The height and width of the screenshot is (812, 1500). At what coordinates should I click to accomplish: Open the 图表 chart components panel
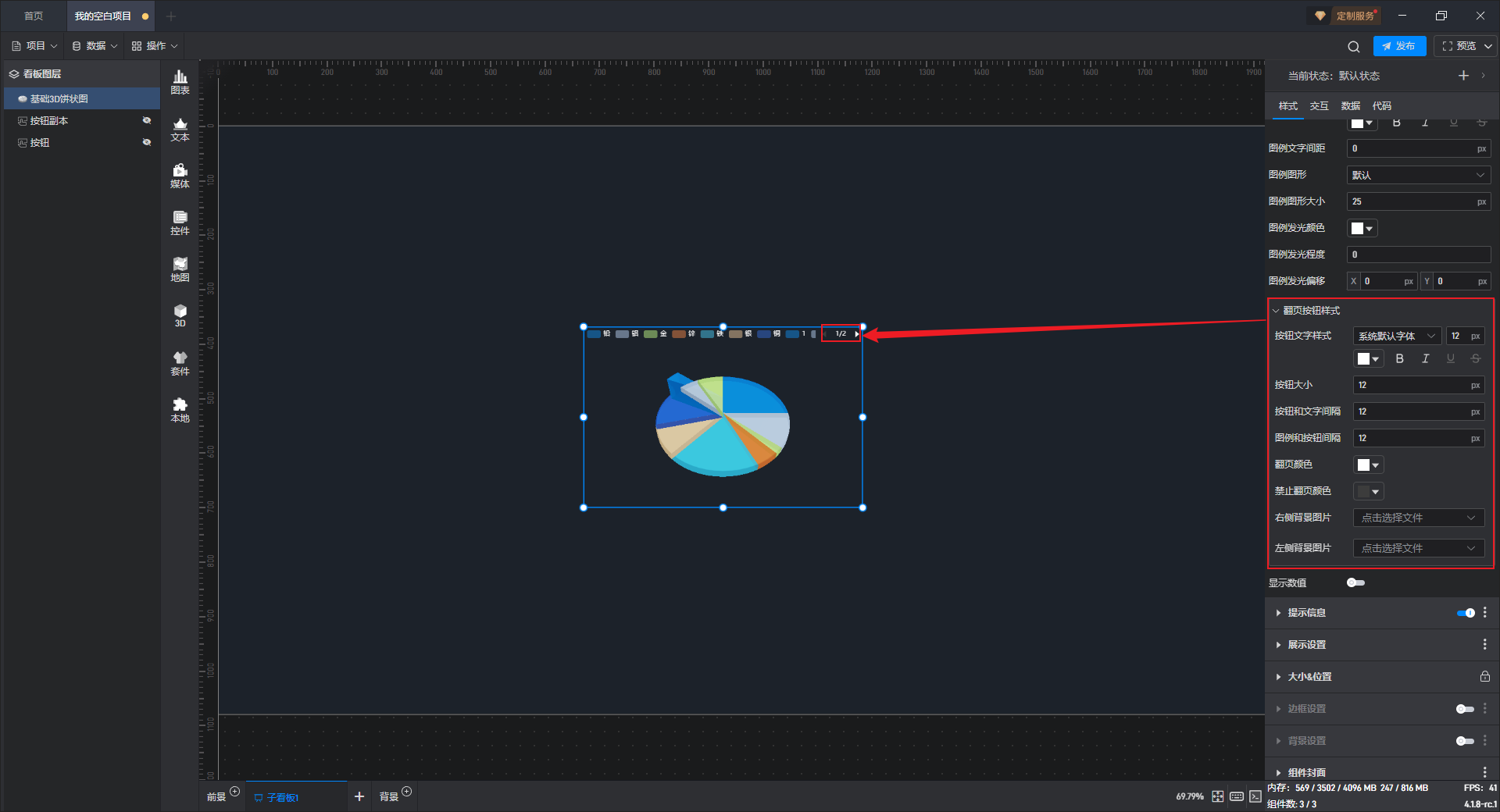pos(180,81)
